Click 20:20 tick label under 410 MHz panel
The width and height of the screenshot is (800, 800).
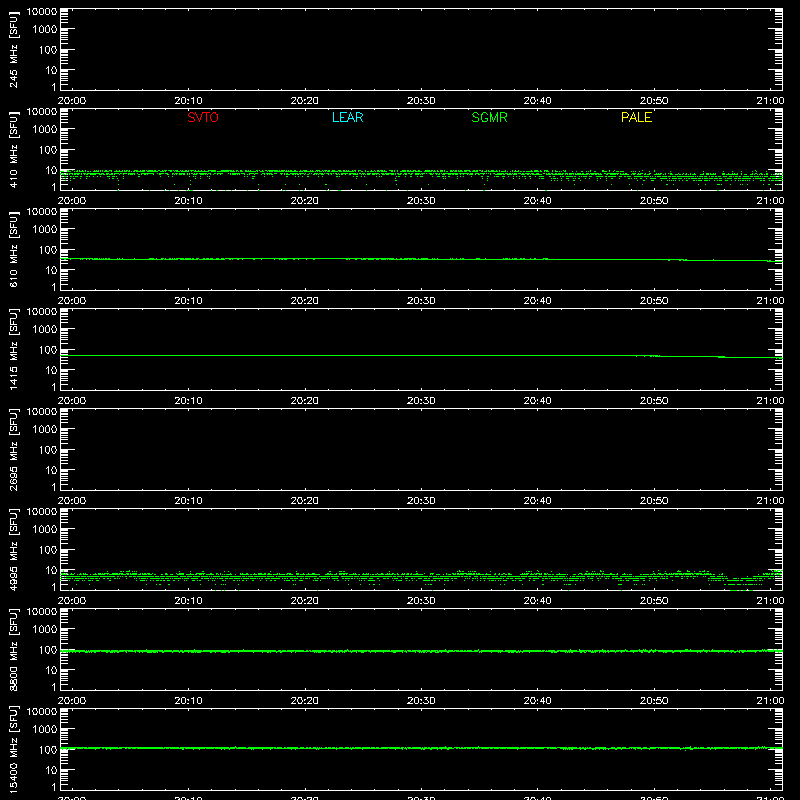pyautogui.click(x=305, y=201)
